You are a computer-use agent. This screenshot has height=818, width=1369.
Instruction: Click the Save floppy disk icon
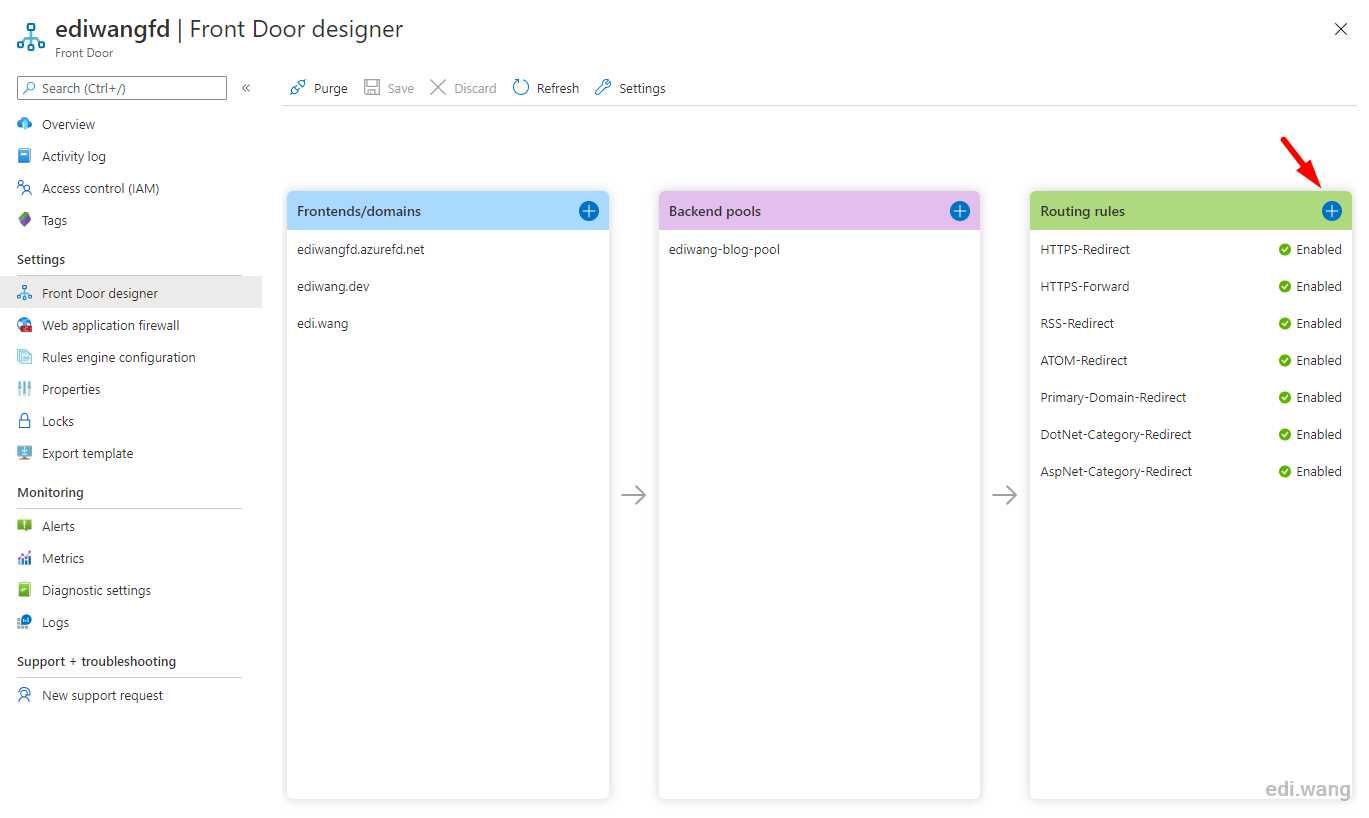coord(372,88)
